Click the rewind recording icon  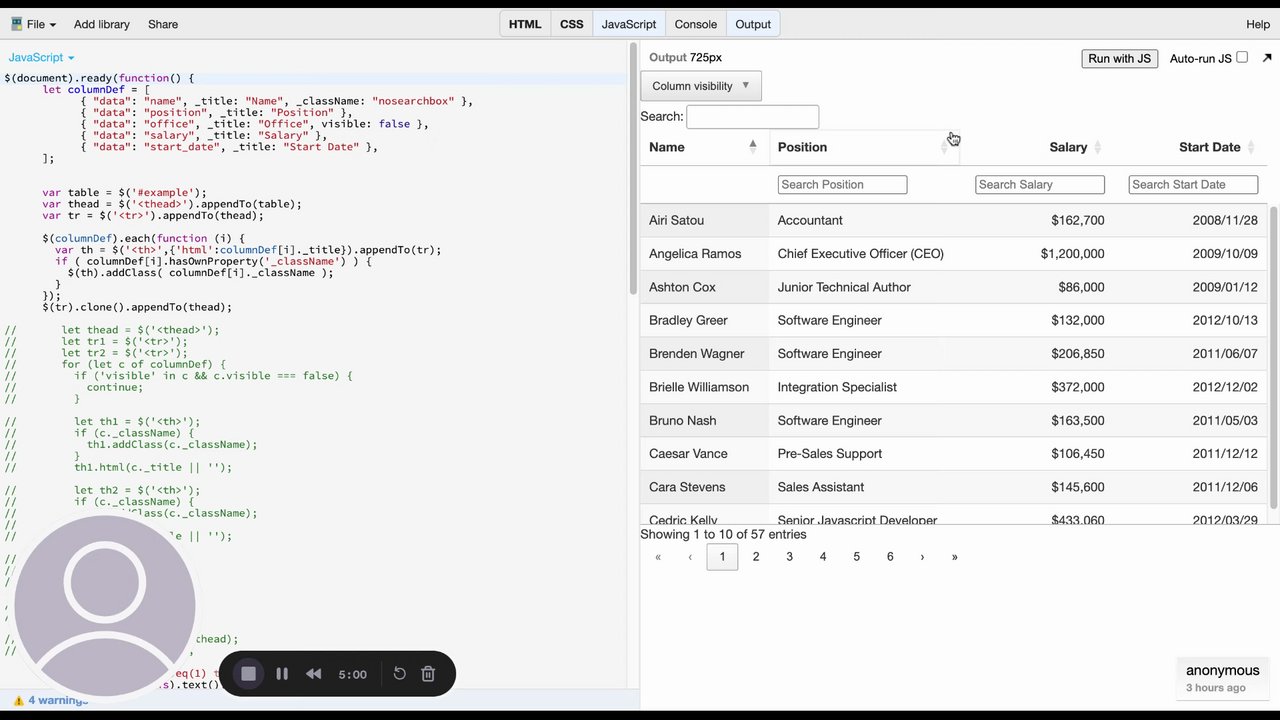(314, 674)
